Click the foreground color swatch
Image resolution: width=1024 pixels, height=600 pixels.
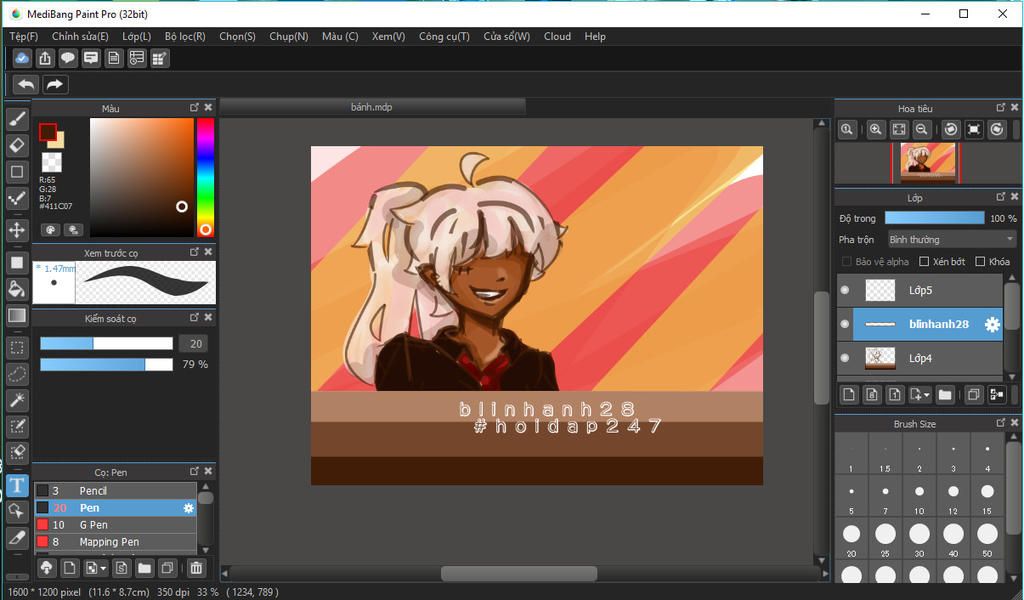pyautogui.click(x=48, y=133)
